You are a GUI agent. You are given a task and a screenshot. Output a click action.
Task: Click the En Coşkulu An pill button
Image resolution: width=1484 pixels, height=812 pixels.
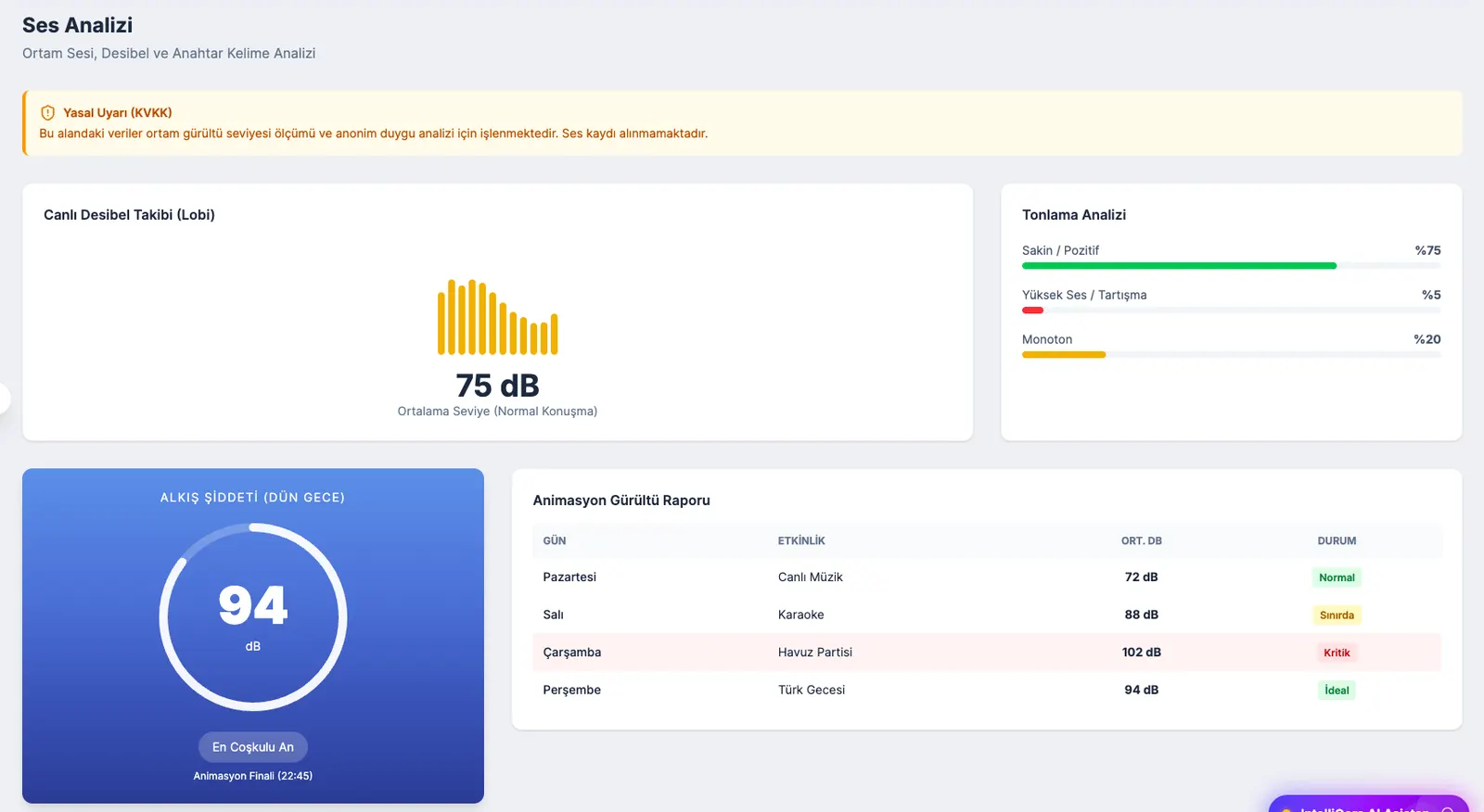coord(253,747)
